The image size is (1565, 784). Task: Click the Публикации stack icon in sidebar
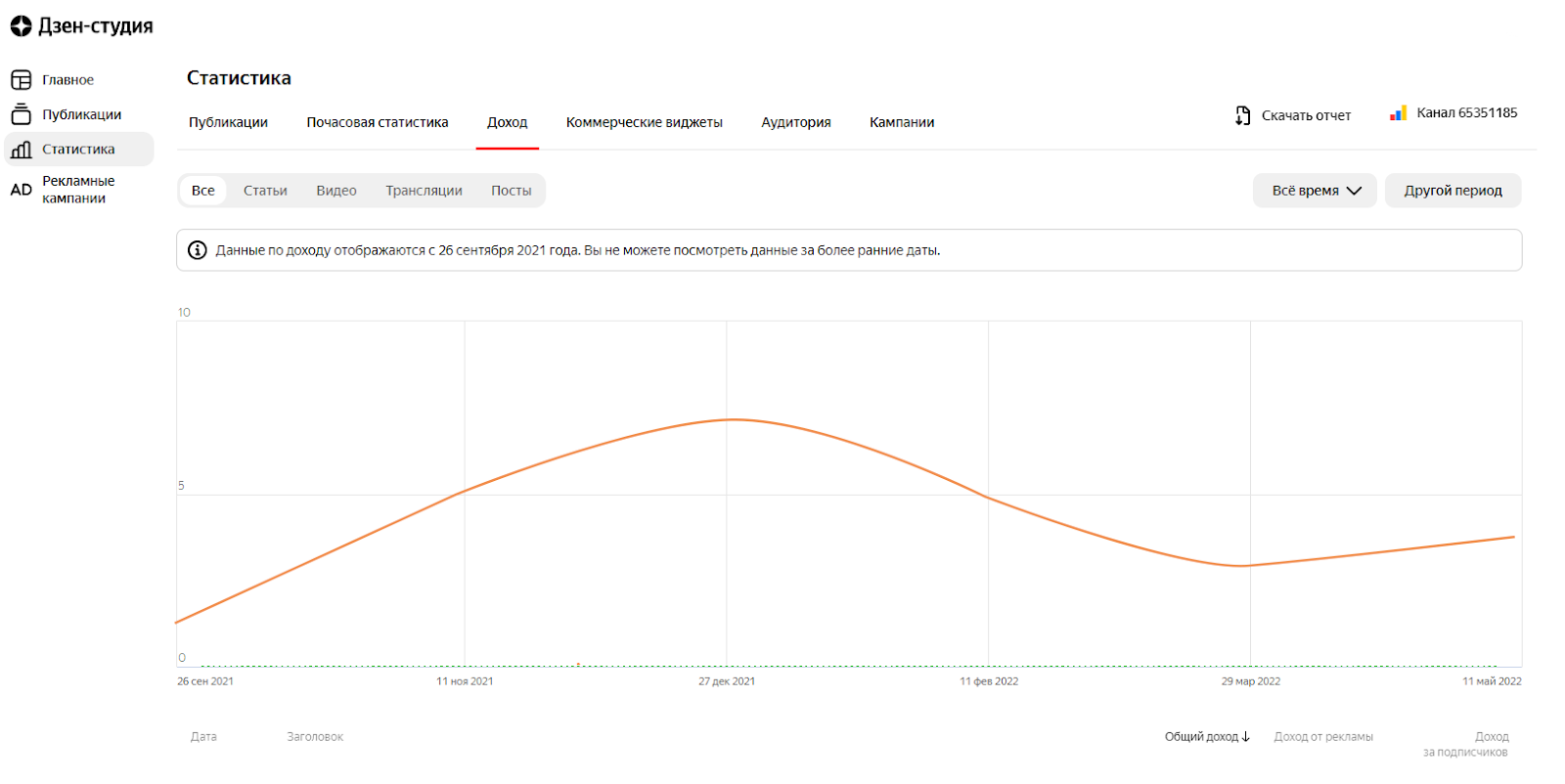(21, 114)
